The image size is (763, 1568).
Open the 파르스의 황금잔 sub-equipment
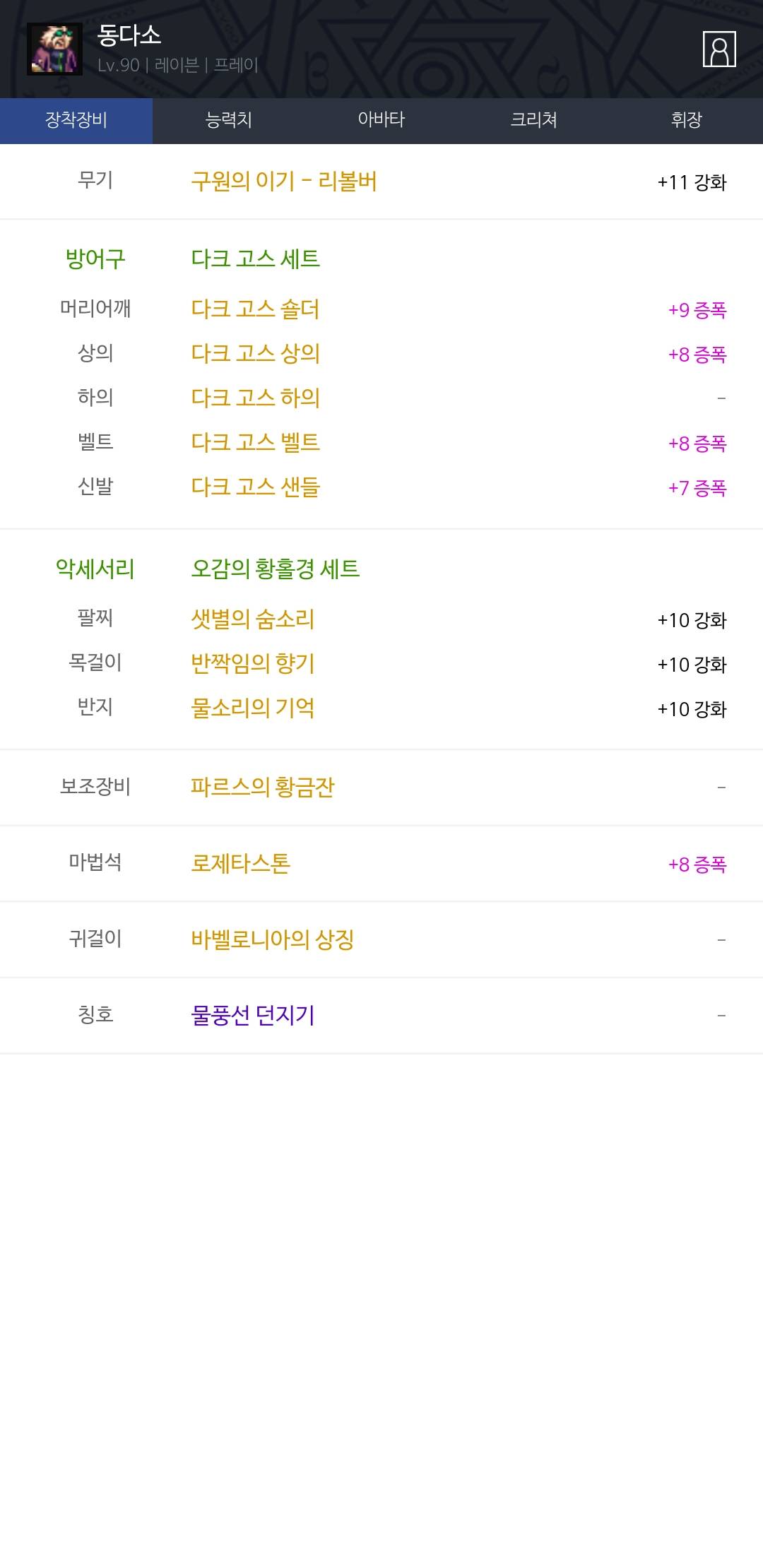262,787
